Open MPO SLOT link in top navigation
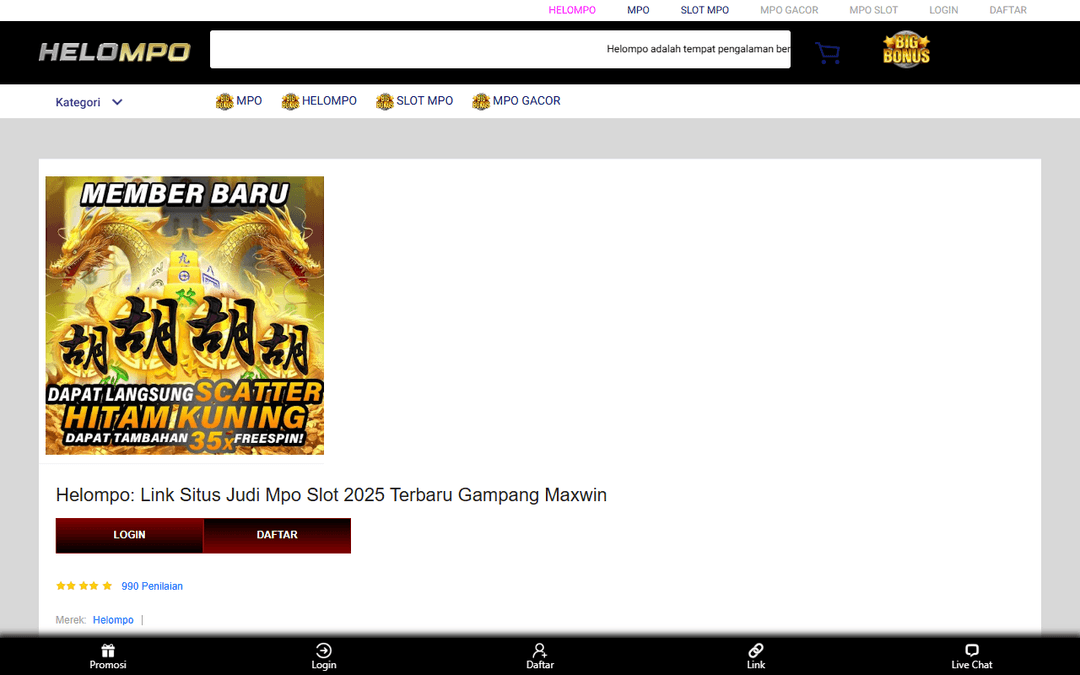This screenshot has height=675, width=1080. tap(873, 10)
